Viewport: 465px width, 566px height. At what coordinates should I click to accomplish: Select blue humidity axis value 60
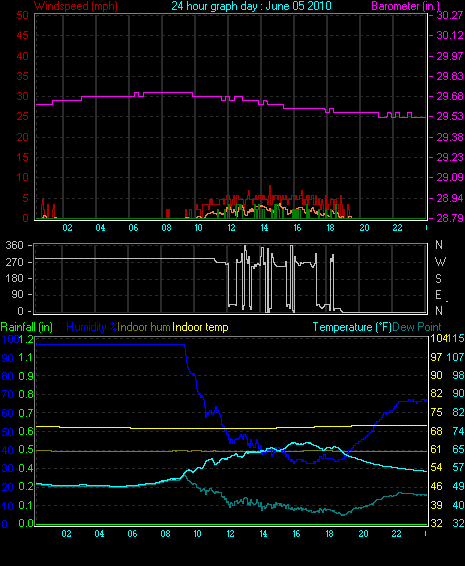pos(8,413)
